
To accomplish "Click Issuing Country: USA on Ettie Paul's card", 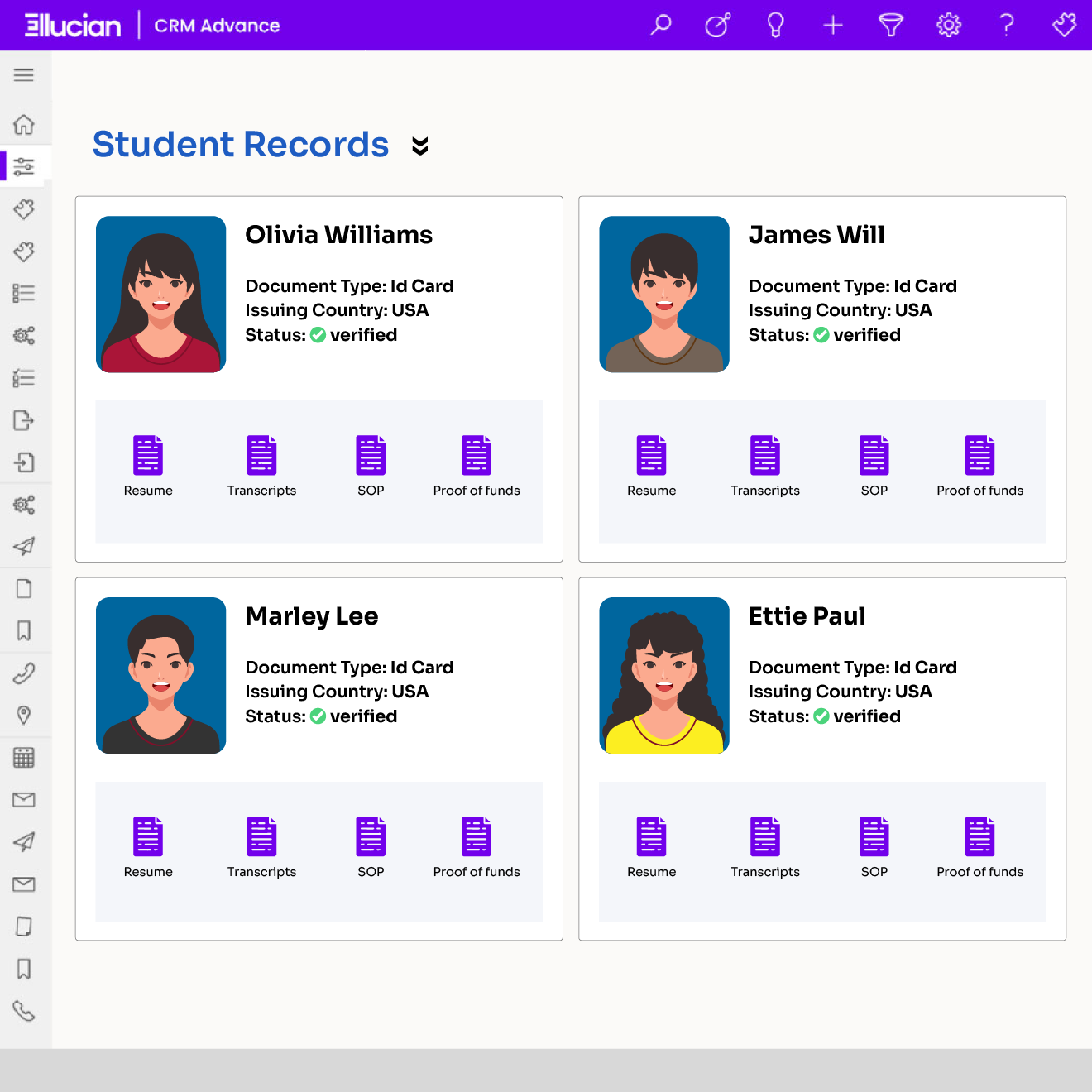I will (x=841, y=692).
